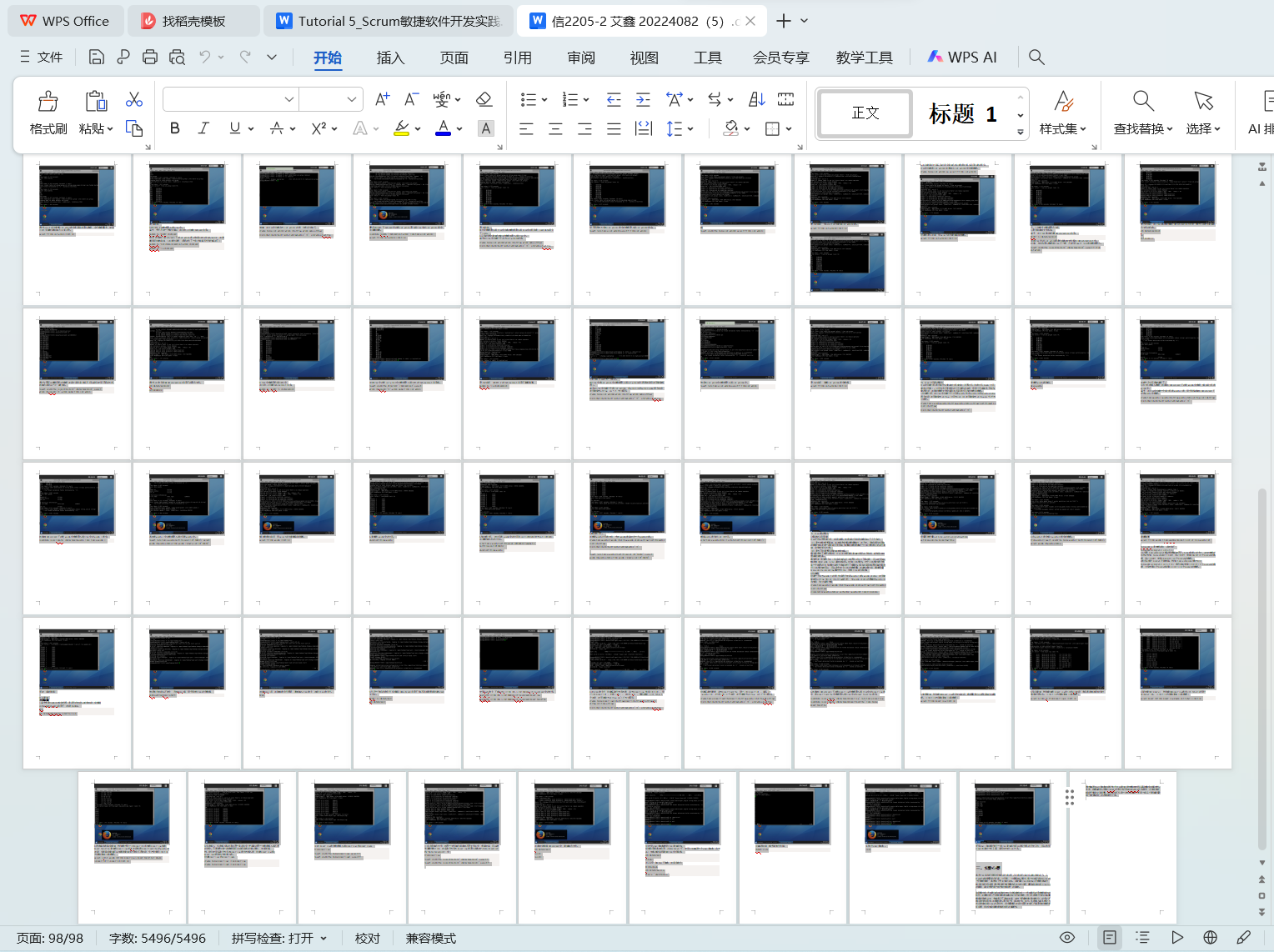Toggle eye protection mode icon in status bar
Screen dimensions: 1274x952
[1067, 938]
